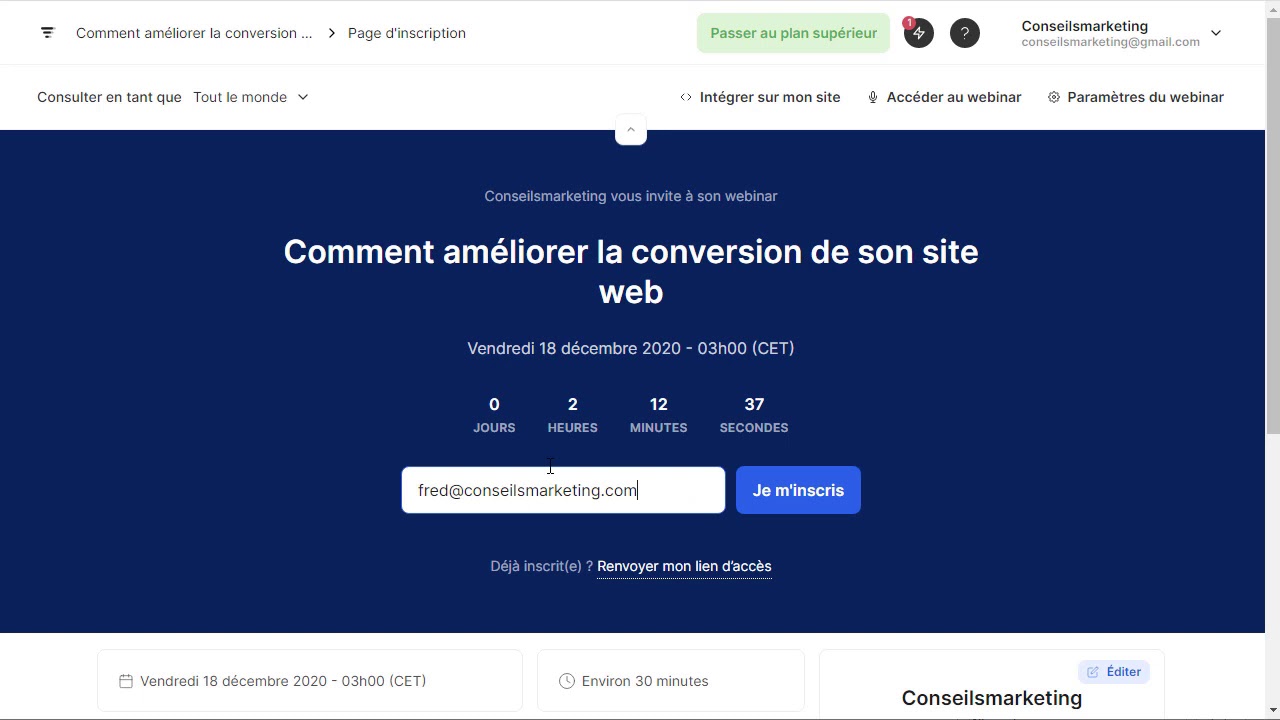Open Intégrer sur mon site
Screen dimensions: 1280x720
coord(760,97)
